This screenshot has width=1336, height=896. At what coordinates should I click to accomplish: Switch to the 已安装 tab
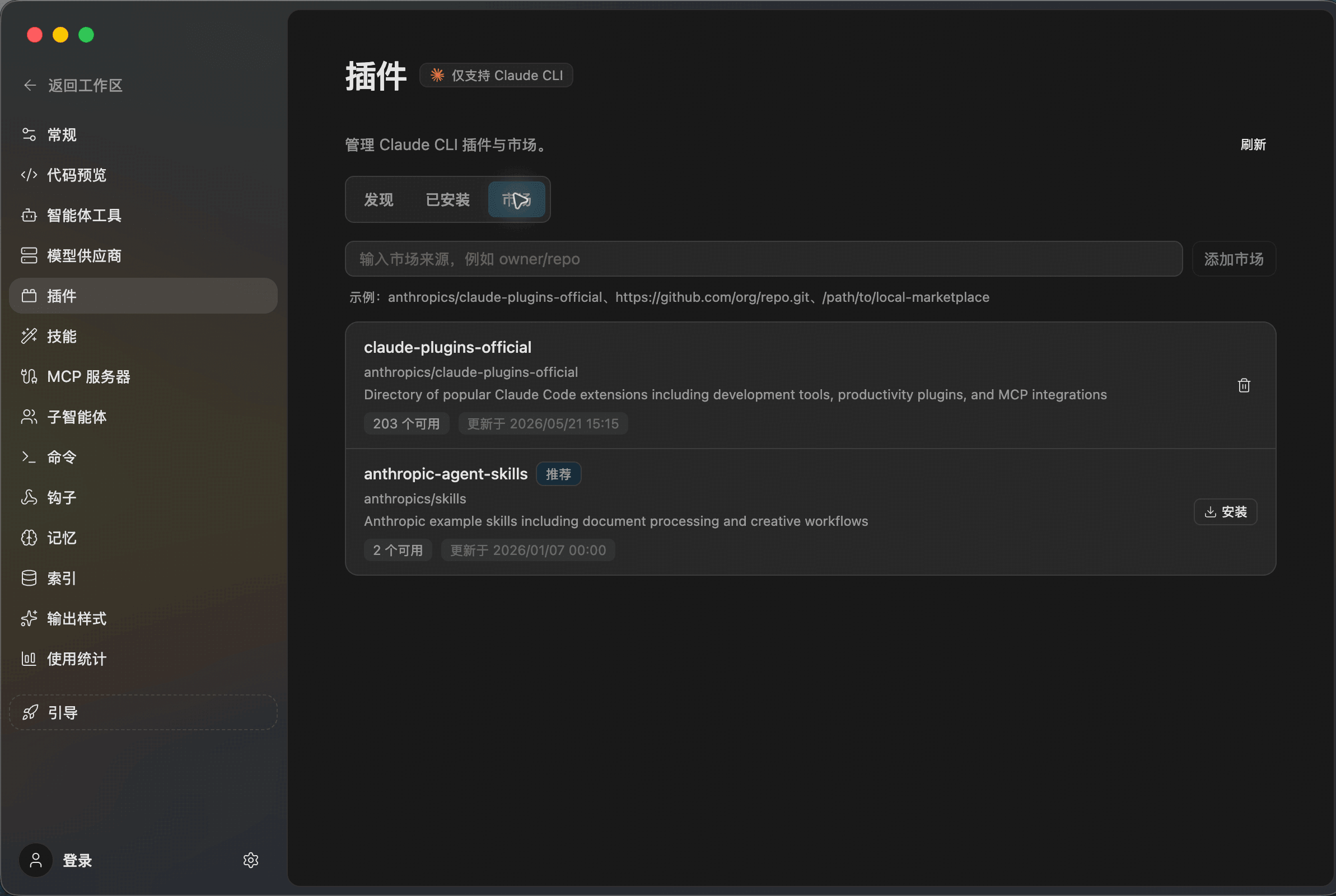(448, 199)
